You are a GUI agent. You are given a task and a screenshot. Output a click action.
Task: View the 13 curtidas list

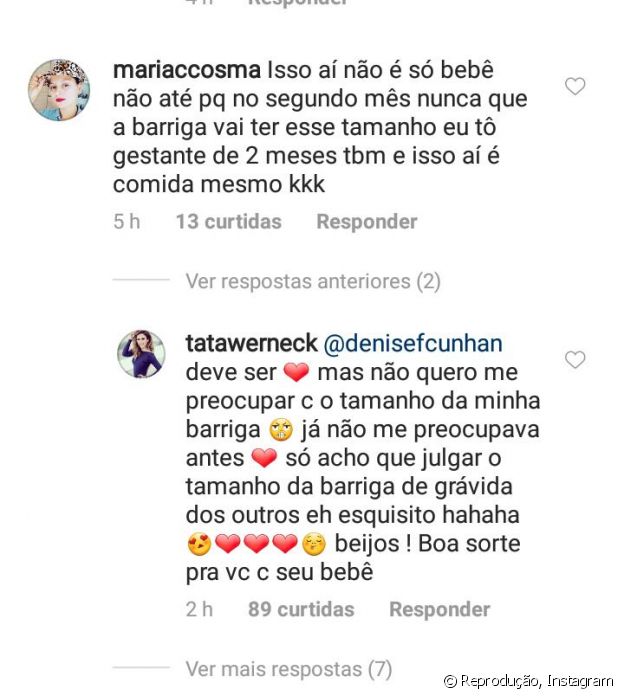pos(228,222)
